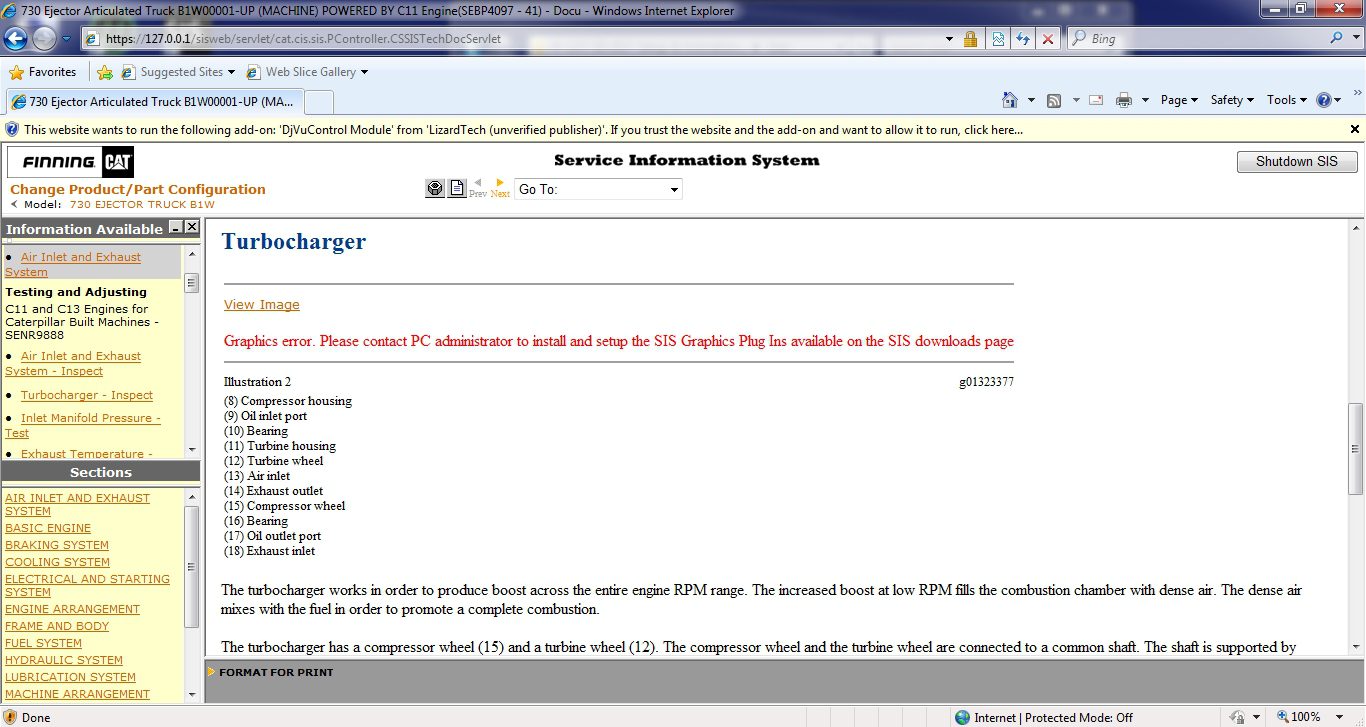This screenshot has width=1366, height=727.
Task: Click Change Product/Part Configuration link
Action: tap(138, 189)
